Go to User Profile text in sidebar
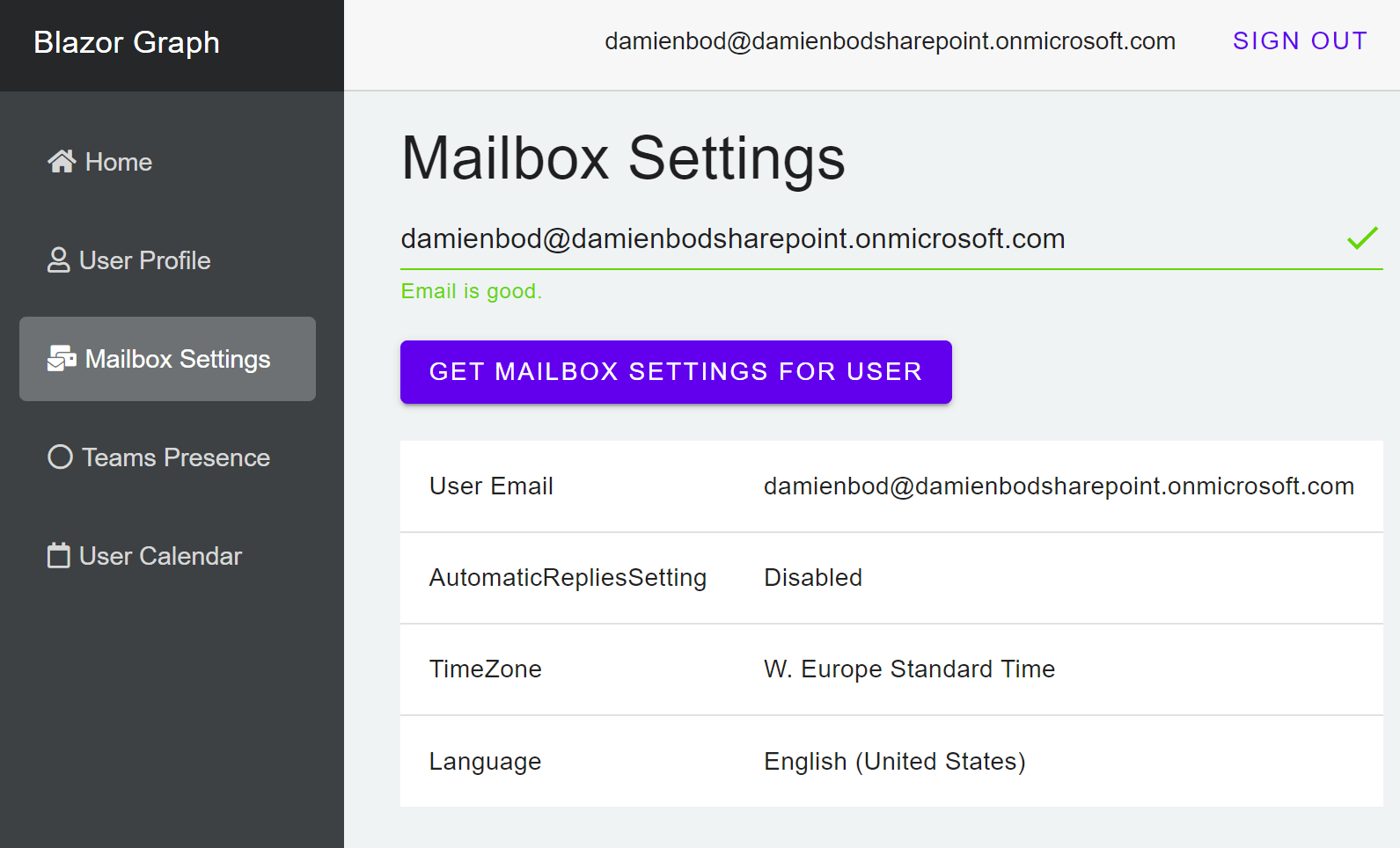This screenshot has width=1400, height=848. pos(145,260)
